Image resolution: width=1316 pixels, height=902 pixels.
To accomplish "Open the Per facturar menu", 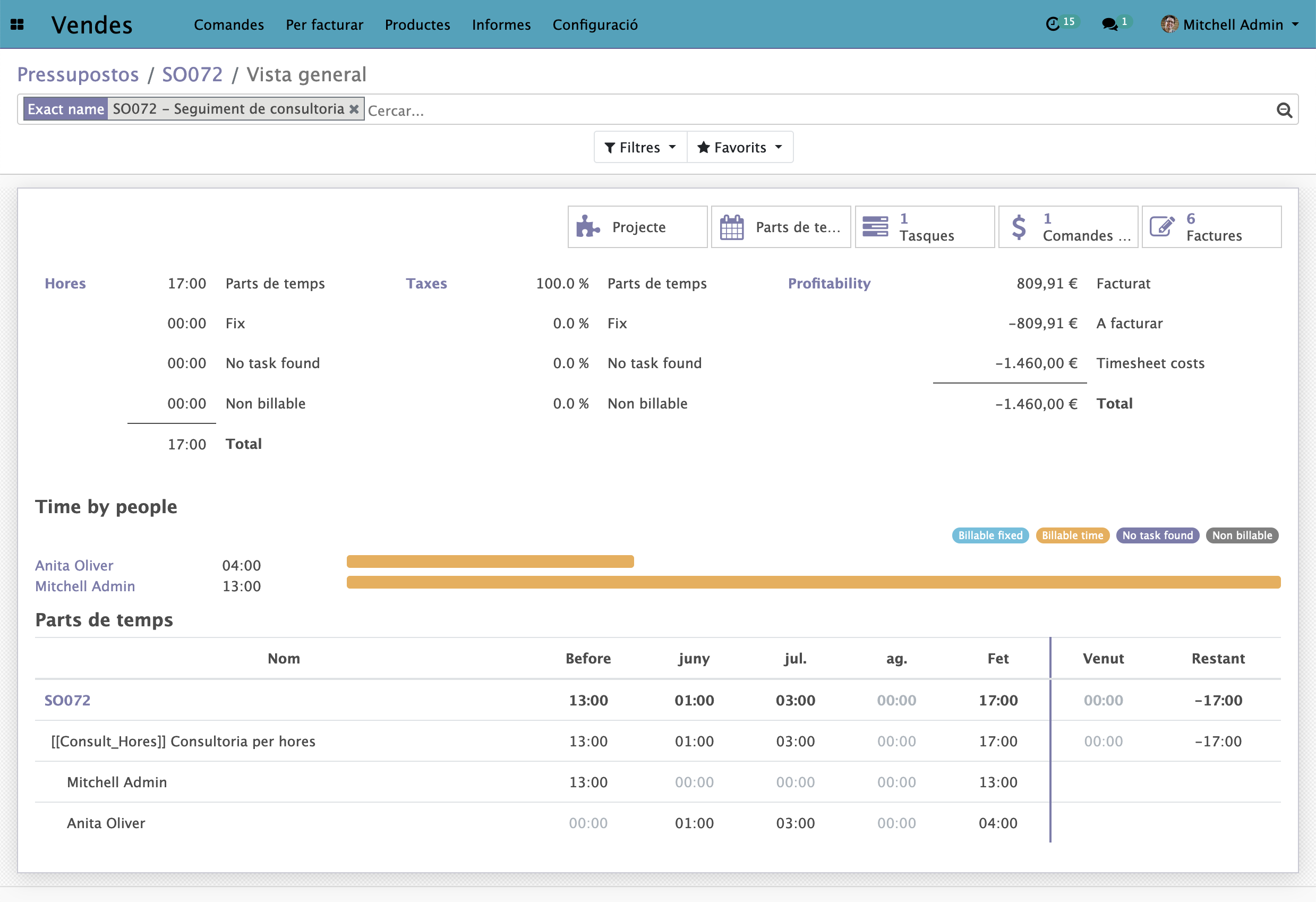I will (324, 24).
